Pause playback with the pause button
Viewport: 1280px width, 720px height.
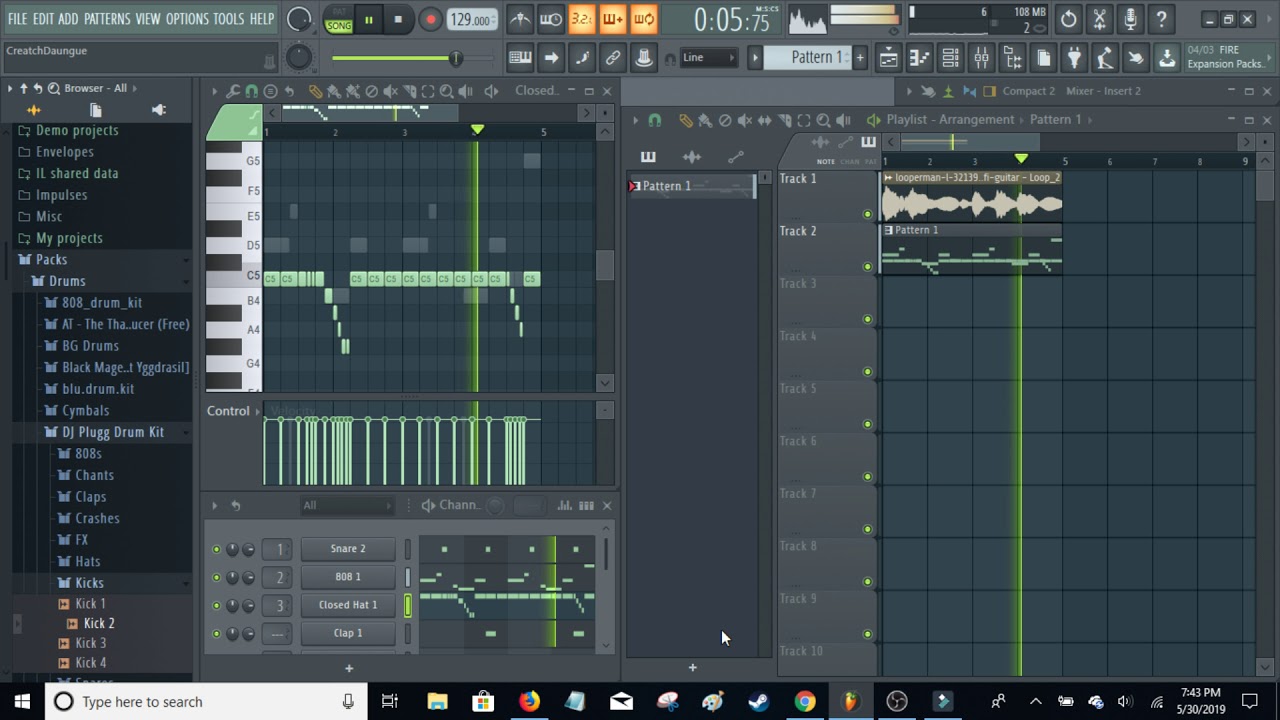(368, 20)
